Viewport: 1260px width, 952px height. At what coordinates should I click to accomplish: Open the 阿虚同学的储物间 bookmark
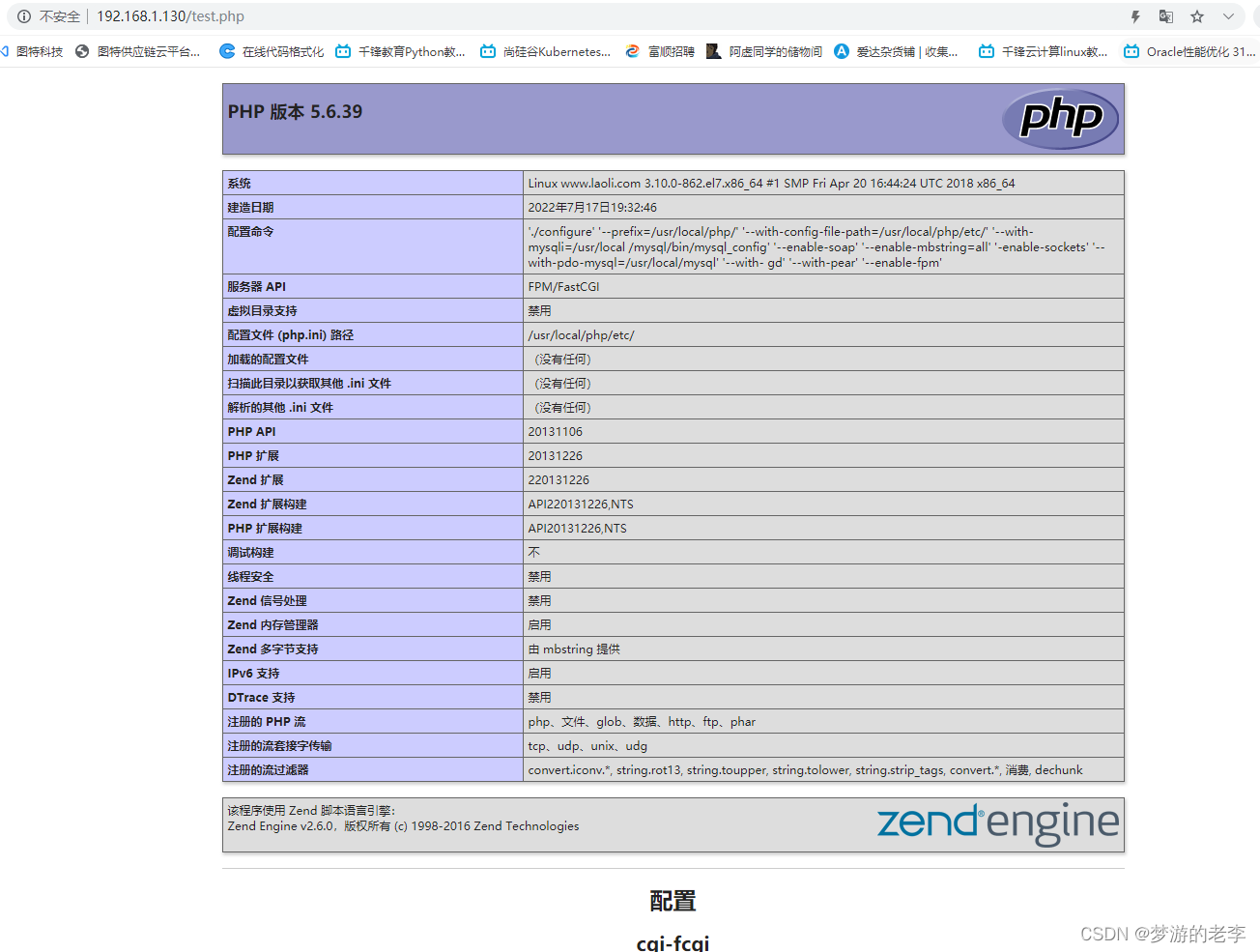[x=764, y=51]
